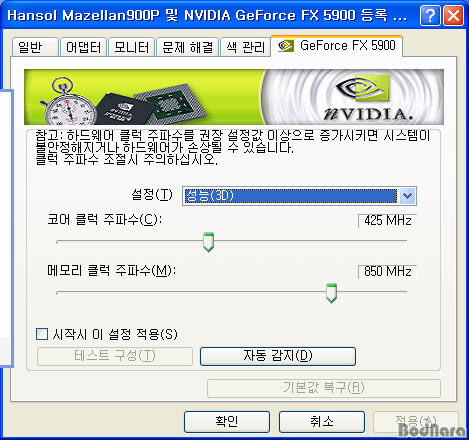Click the core clock slider thumb

pyautogui.click(x=208, y=242)
